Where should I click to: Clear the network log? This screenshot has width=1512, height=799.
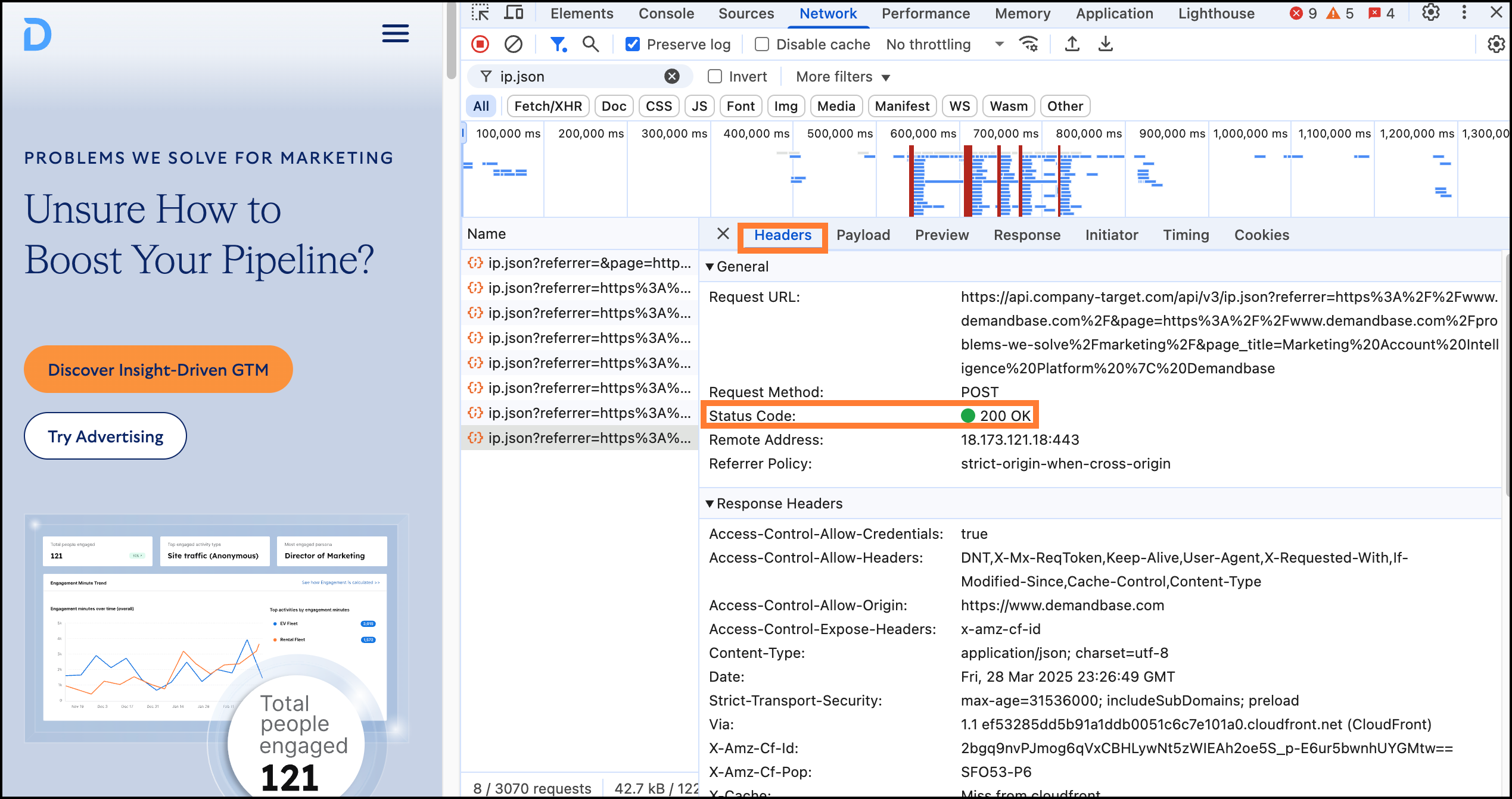[513, 44]
